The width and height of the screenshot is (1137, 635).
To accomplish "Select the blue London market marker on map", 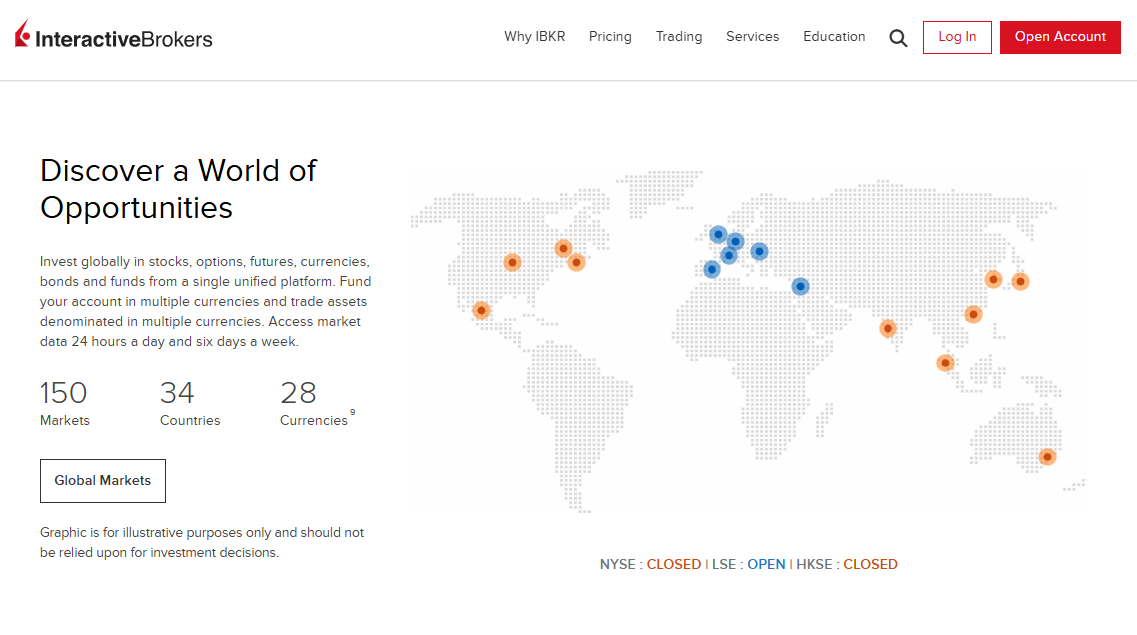I will 711,270.
